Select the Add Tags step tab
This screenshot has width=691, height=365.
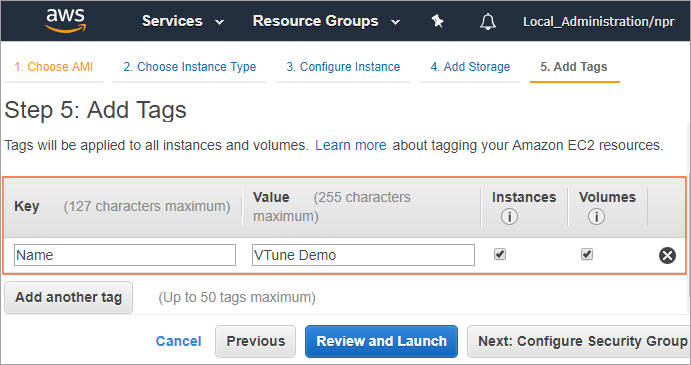click(574, 67)
